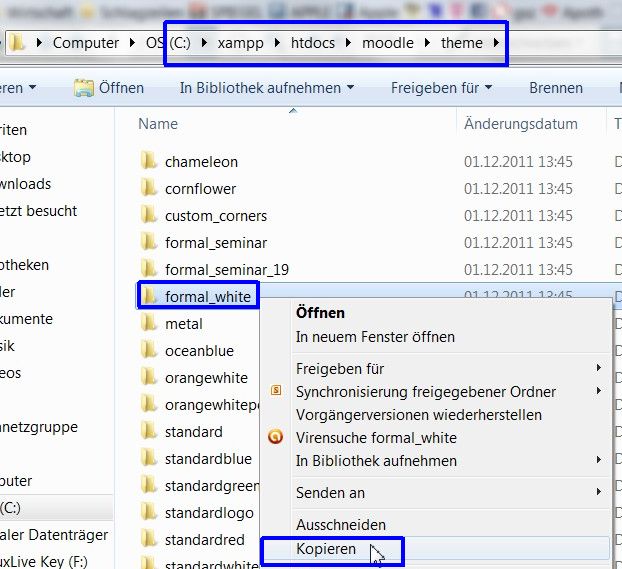Choose Freigeben für in context menu
The width and height of the screenshot is (622, 569).
[x=340, y=369]
